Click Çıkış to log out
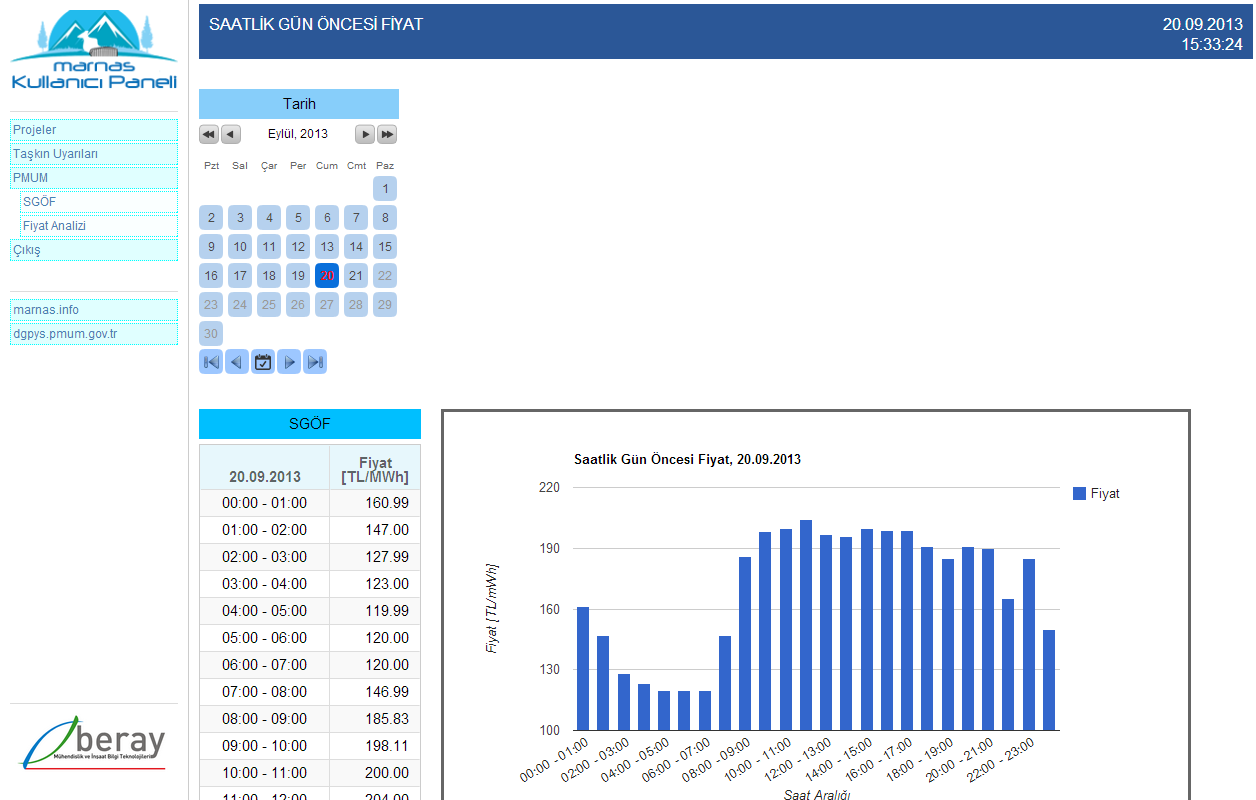 tap(94, 250)
